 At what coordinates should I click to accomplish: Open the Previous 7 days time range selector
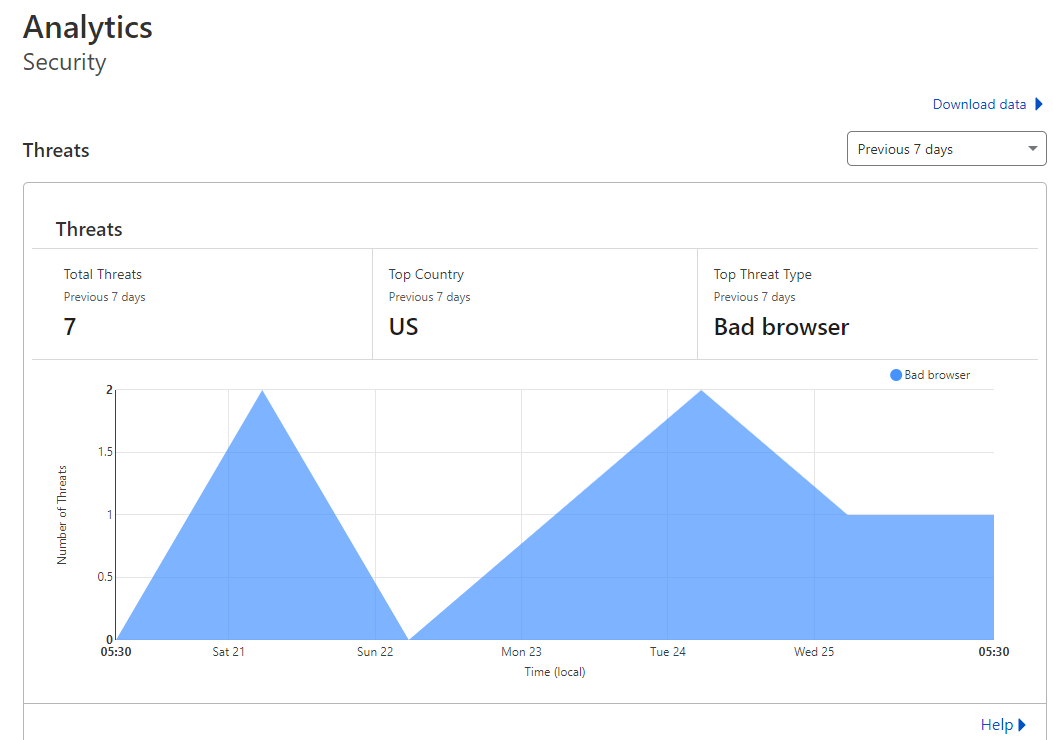point(946,148)
